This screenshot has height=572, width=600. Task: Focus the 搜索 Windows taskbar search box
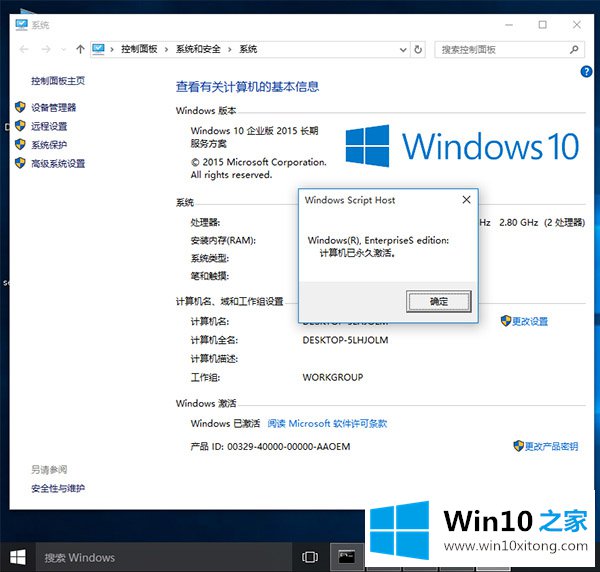[x=164, y=557]
